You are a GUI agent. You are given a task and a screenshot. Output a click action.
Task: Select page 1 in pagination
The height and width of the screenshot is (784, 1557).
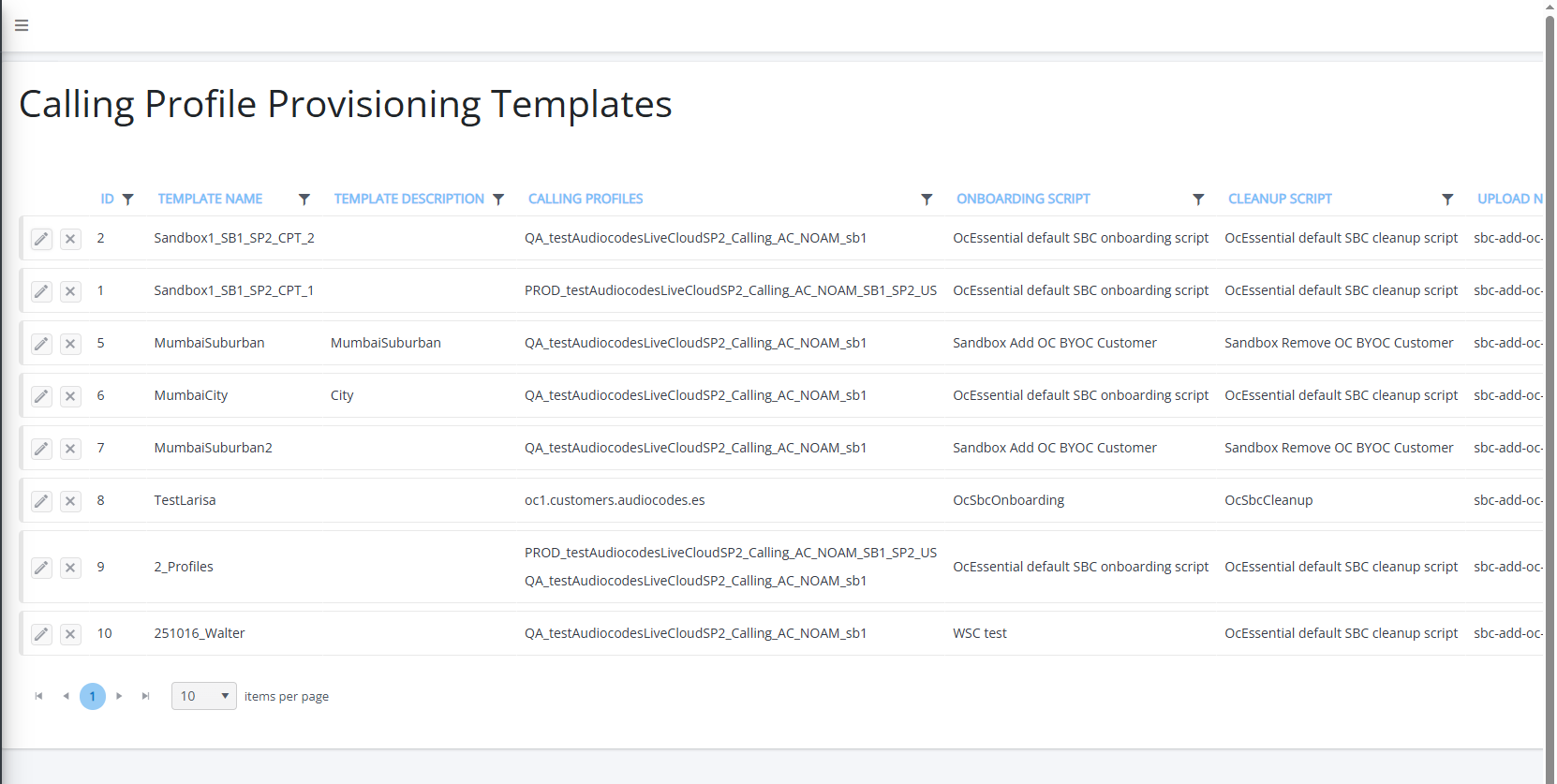point(93,696)
